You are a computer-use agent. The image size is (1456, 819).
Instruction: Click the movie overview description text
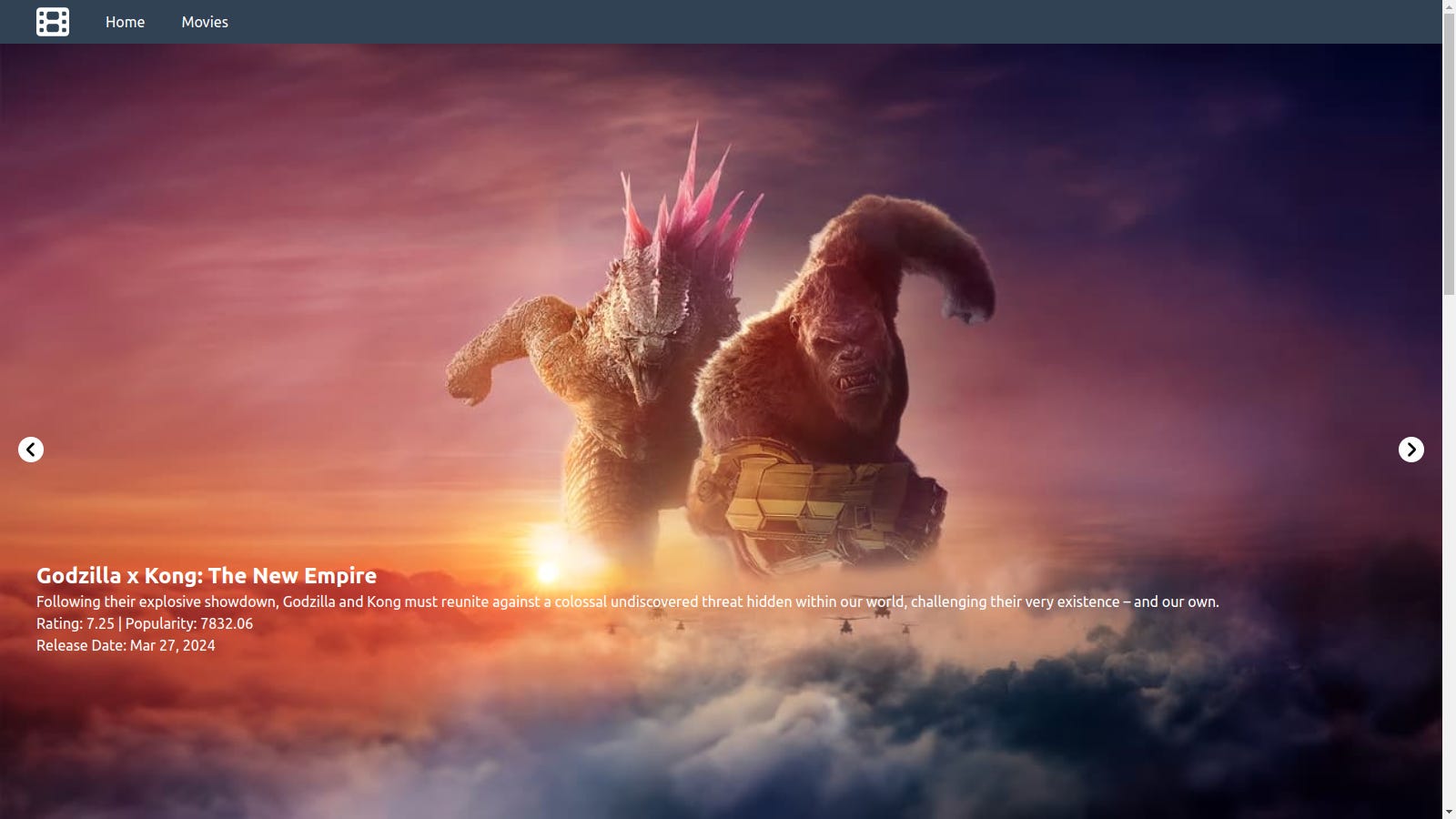coord(627,601)
